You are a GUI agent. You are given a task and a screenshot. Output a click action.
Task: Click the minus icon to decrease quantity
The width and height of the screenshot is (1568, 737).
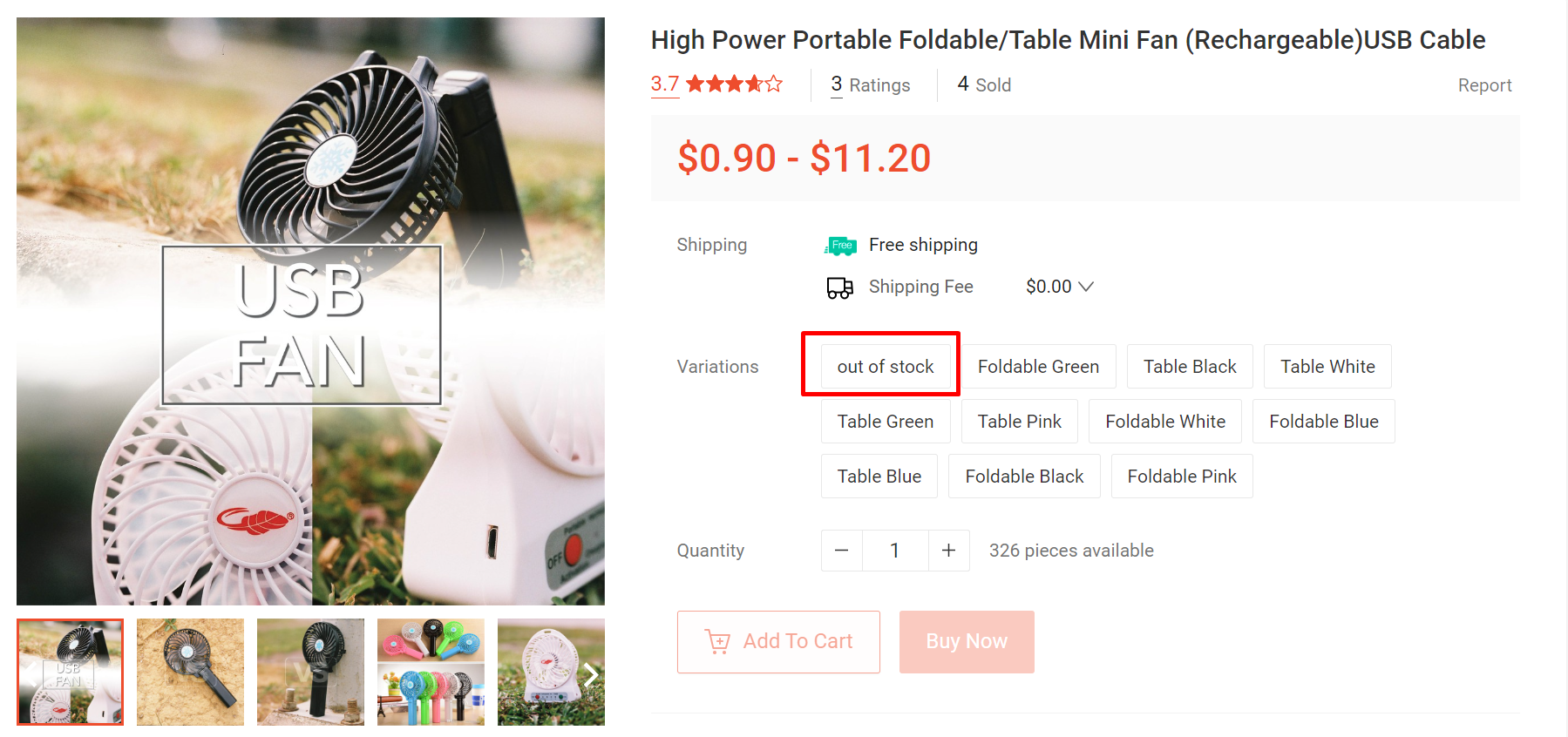pos(840,550)
